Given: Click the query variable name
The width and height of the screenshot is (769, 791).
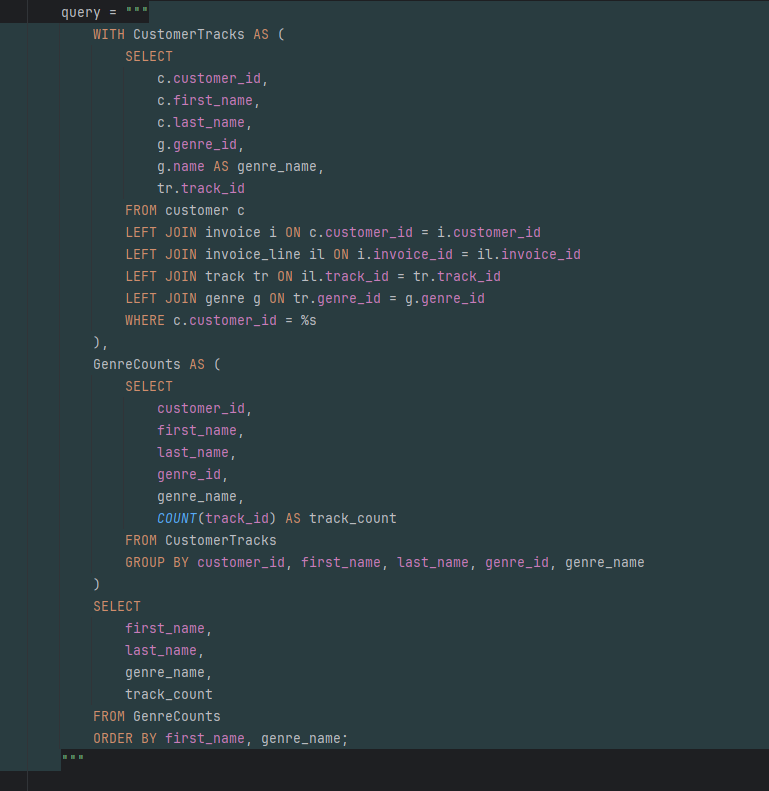Looking at the screenshot, I should tap(81, 12).
